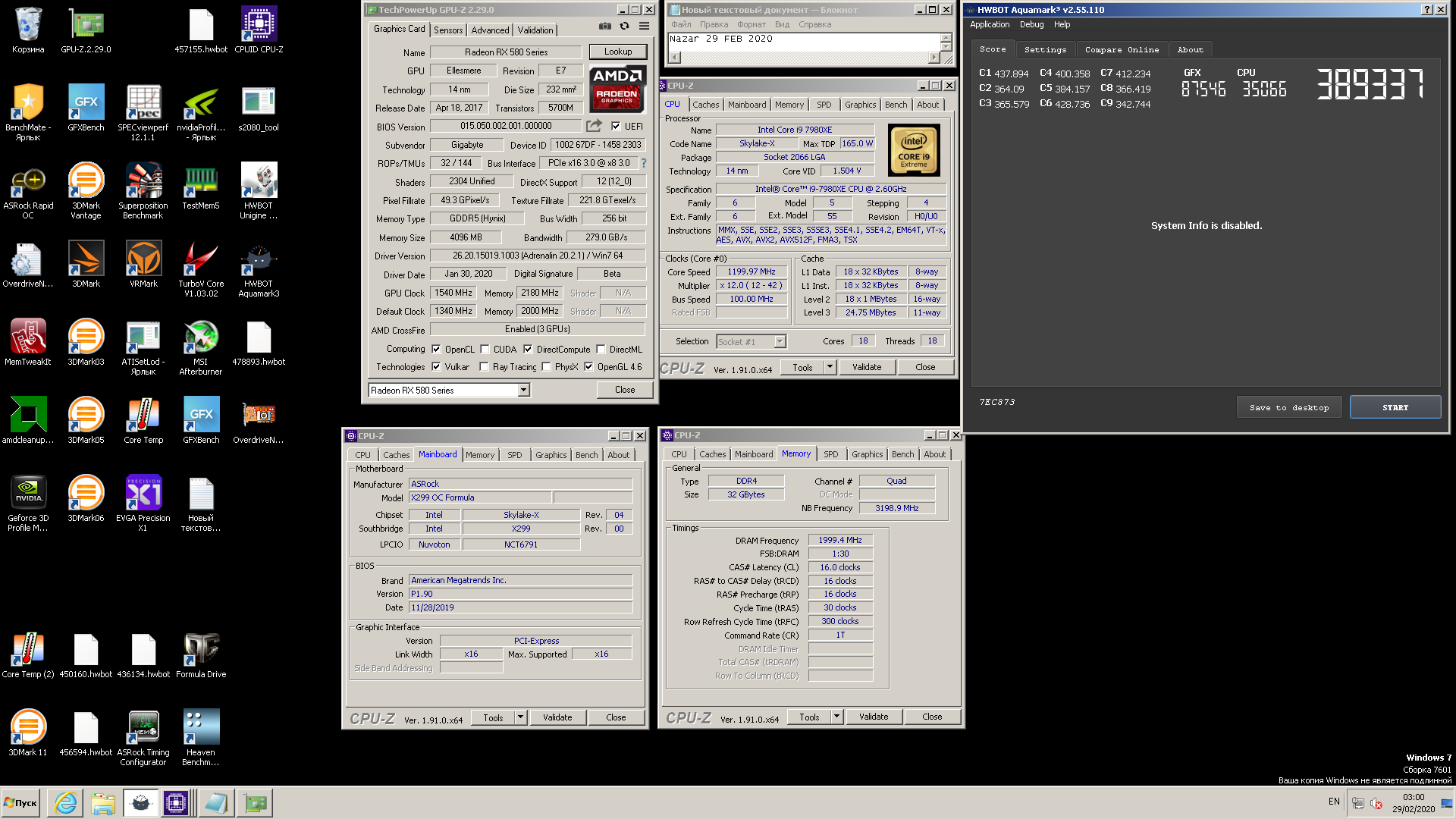Toggle CUDA computing checkbox
The image size is (1456, 819).
pyautogui.click(x=485, y=350)
